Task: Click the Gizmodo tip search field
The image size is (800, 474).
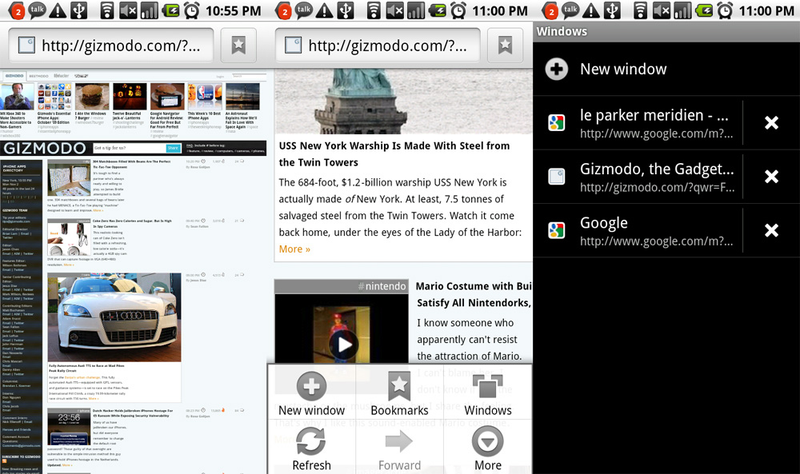Action: pyautogui.click(x=129, y=148)
